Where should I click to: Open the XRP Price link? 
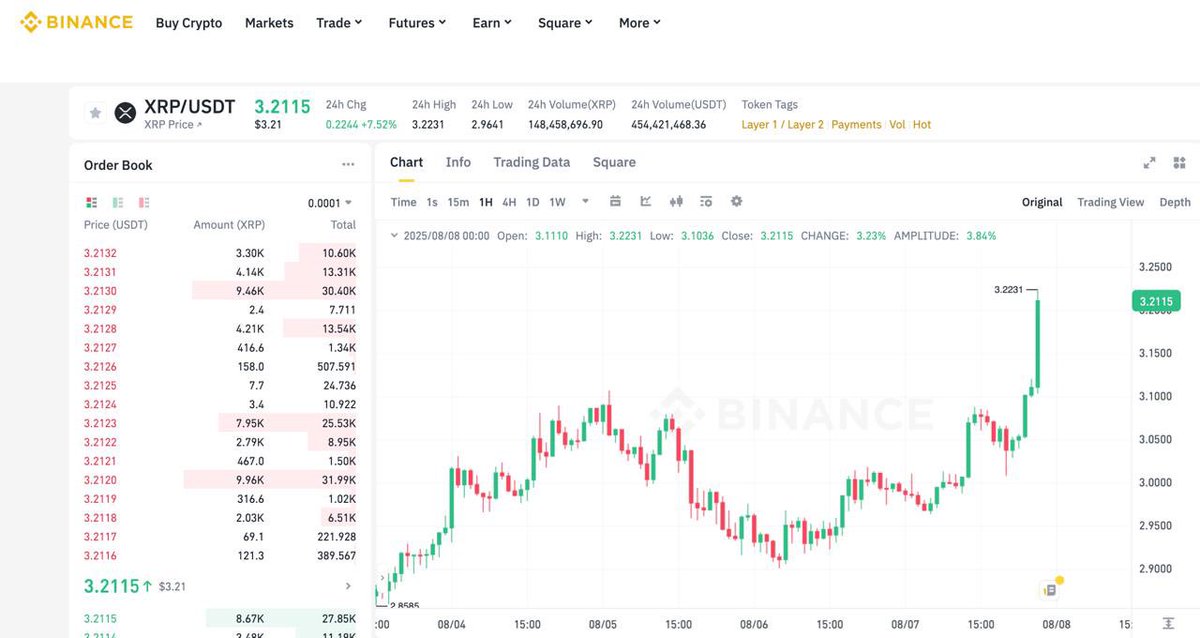pyautogui.click(x=172, y=125)
